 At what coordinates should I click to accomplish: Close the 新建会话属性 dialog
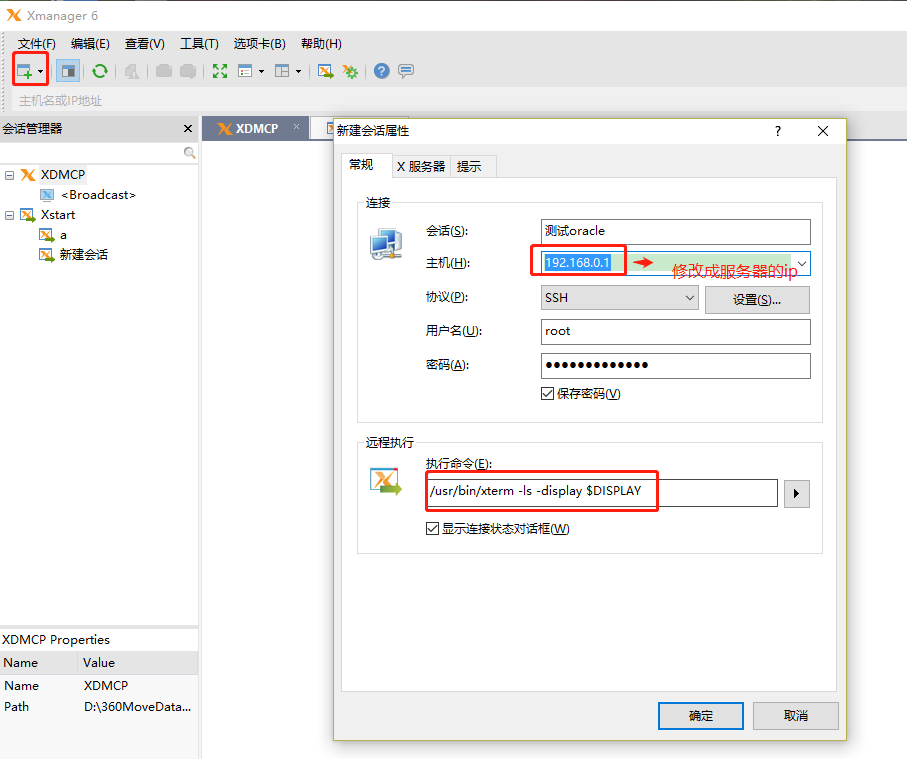[823, 131]
